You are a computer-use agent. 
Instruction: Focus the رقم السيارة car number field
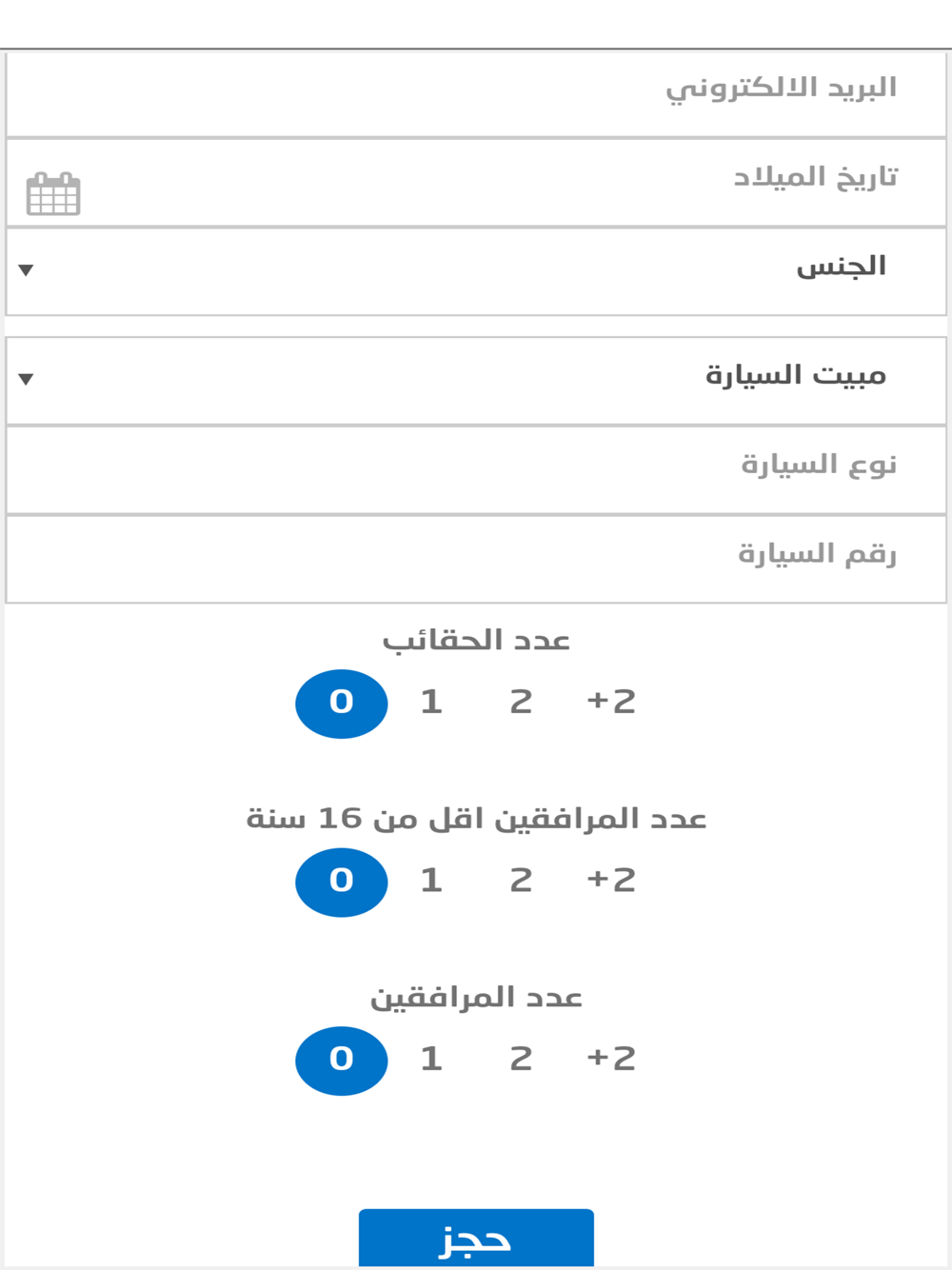[476, 560]
